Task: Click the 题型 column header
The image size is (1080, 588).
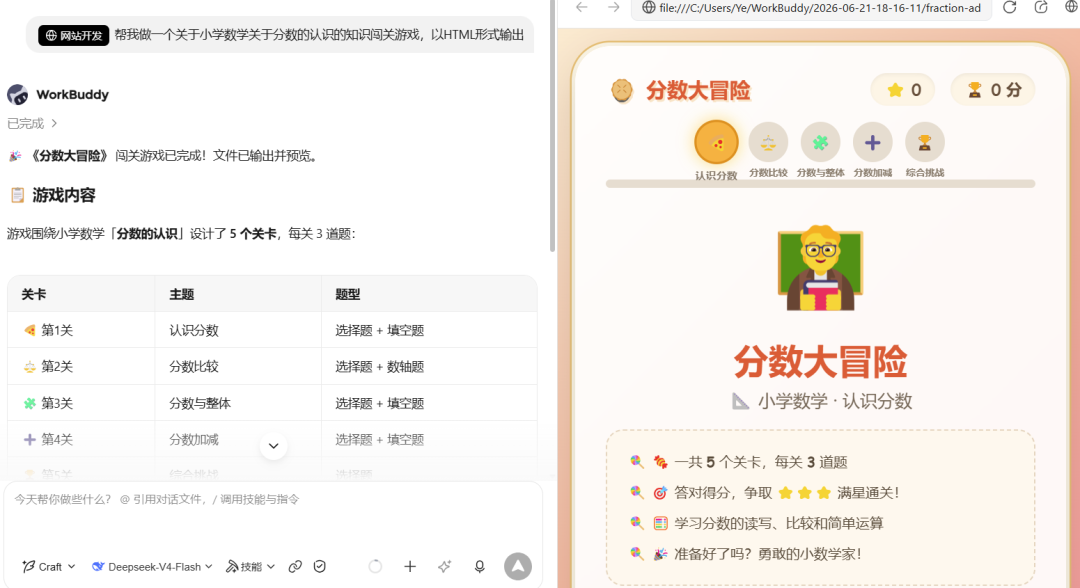Action: (429, 294)
